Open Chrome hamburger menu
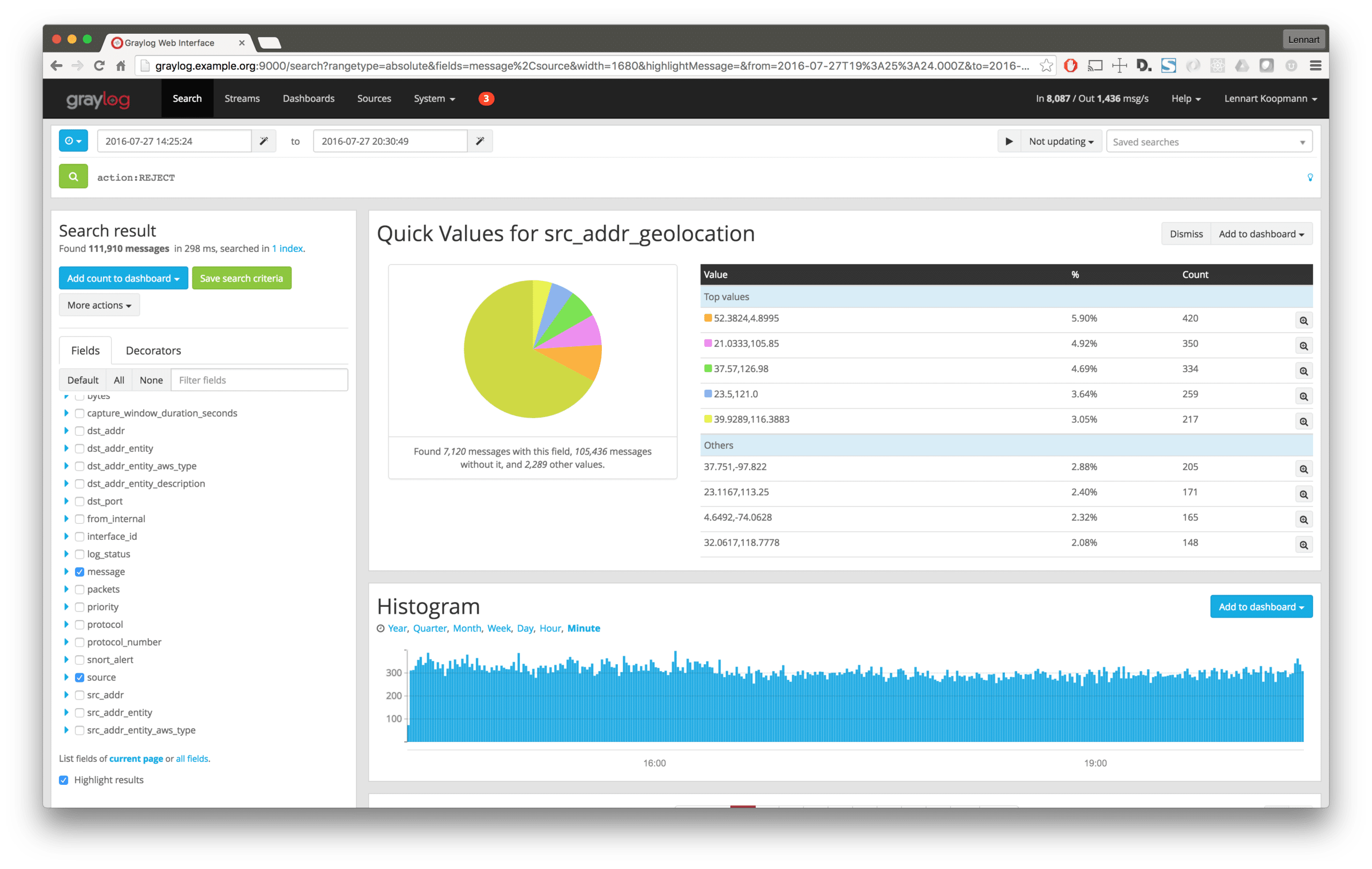This screenshot has height=869, width=1372. click(1316, 65)
